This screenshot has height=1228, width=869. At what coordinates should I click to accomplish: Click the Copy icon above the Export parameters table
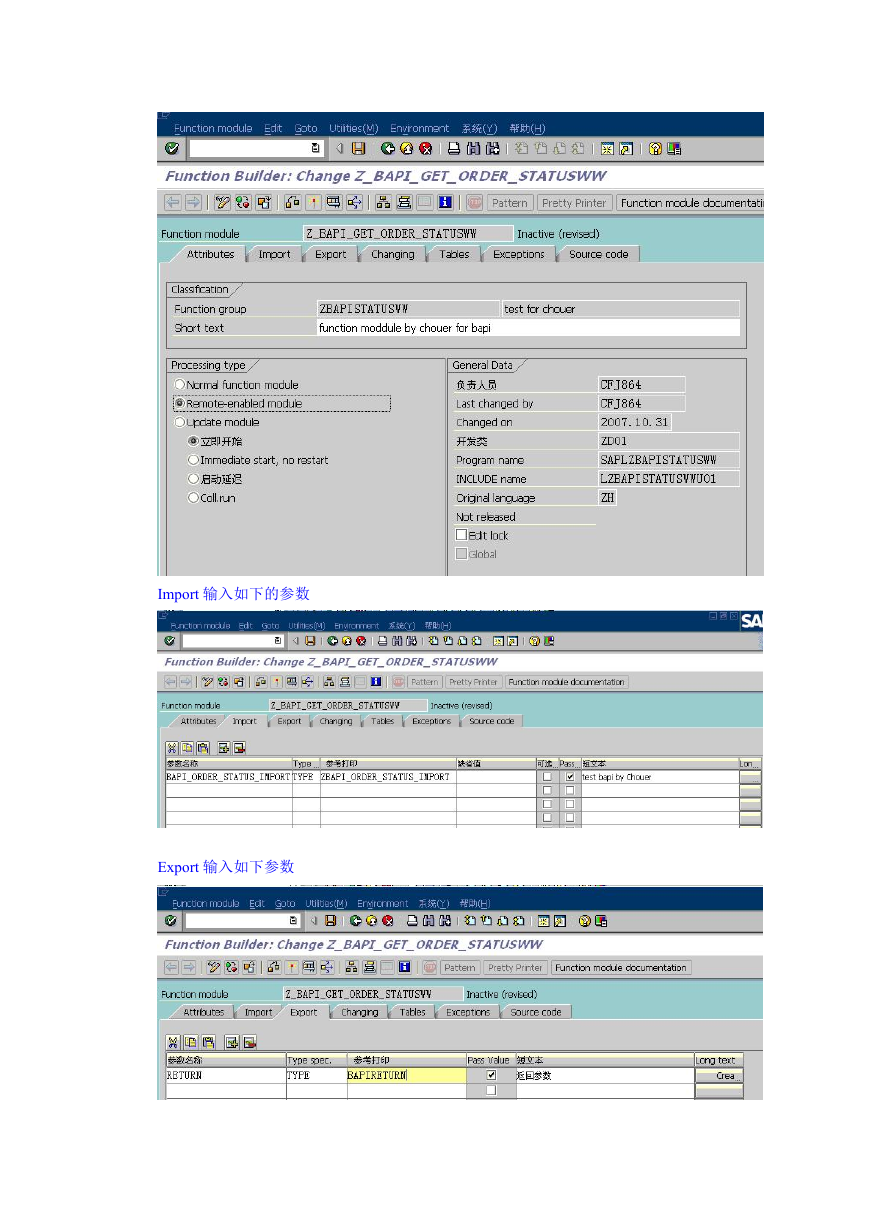(190, 1041)
